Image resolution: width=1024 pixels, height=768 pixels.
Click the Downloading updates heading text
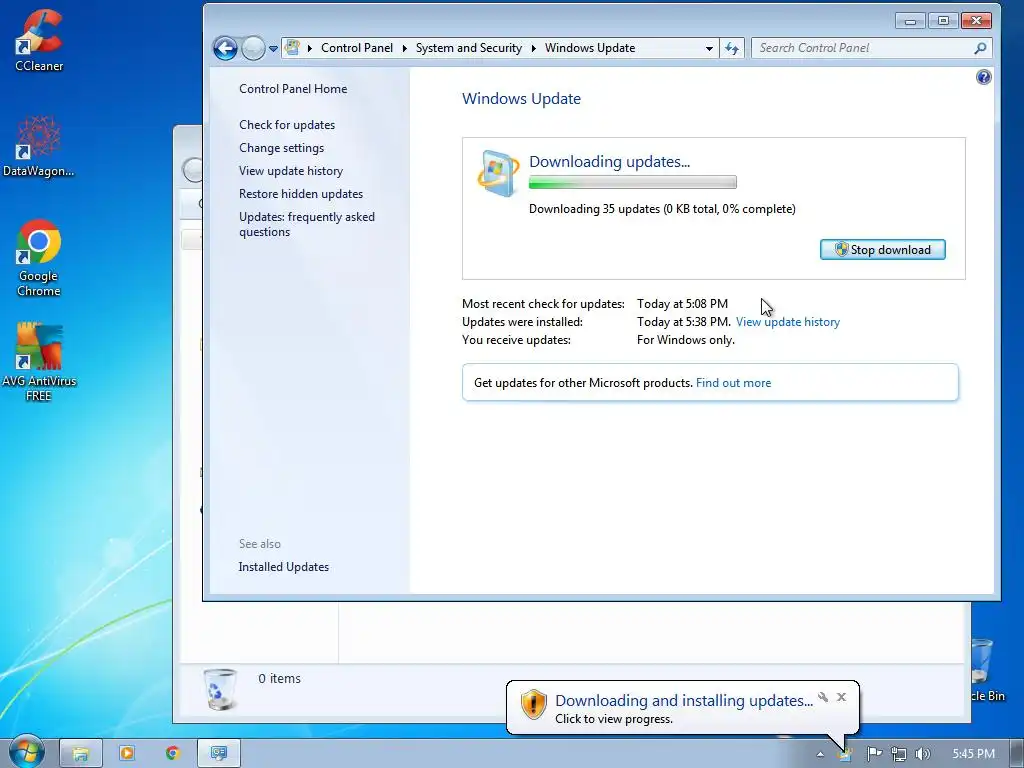pos(609,161)
